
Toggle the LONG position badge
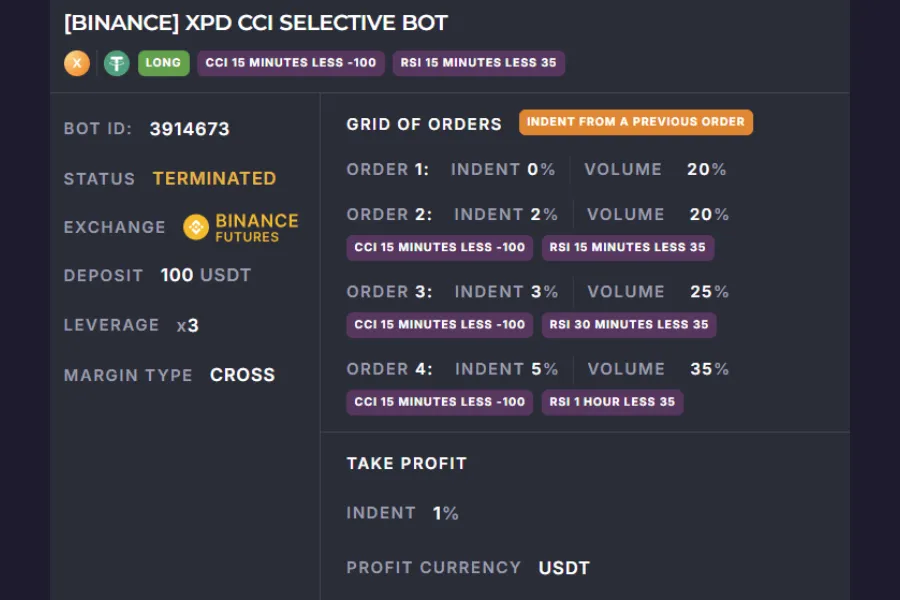coord(163,63)
